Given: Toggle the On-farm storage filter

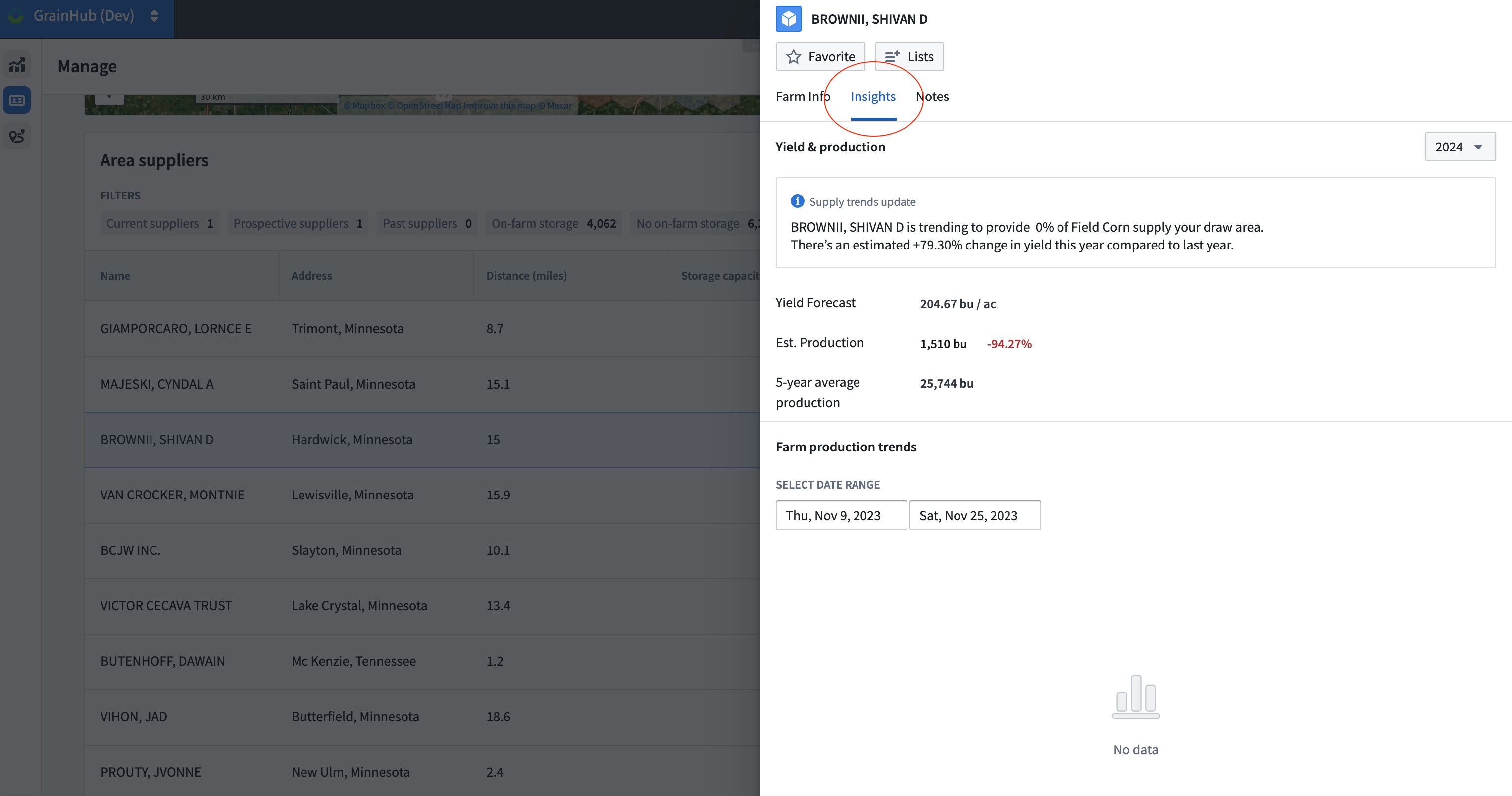Looking at the screenshot, I should (553, 223).
